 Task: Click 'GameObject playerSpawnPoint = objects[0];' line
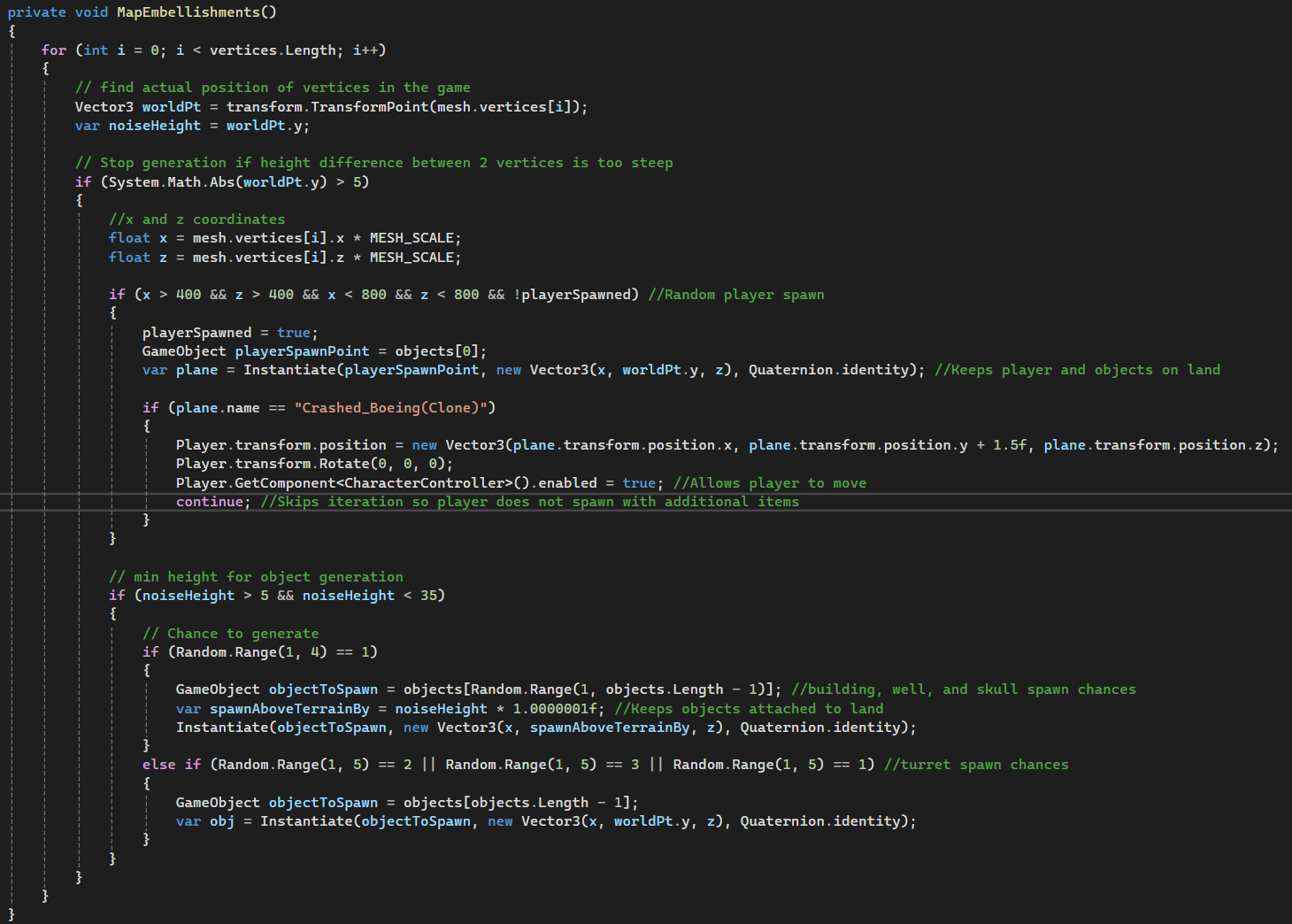[x=314, y=351]
